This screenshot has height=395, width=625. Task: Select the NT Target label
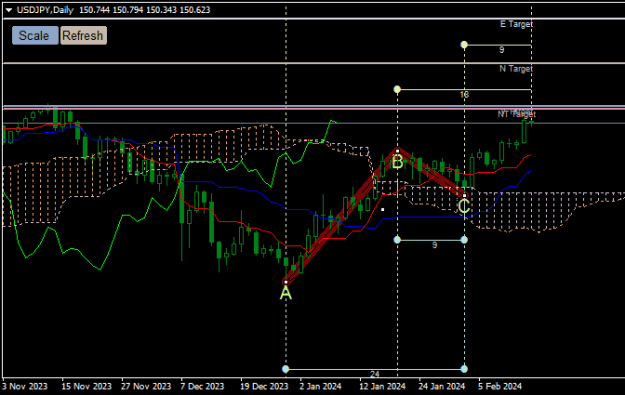[x=517, y=114]
